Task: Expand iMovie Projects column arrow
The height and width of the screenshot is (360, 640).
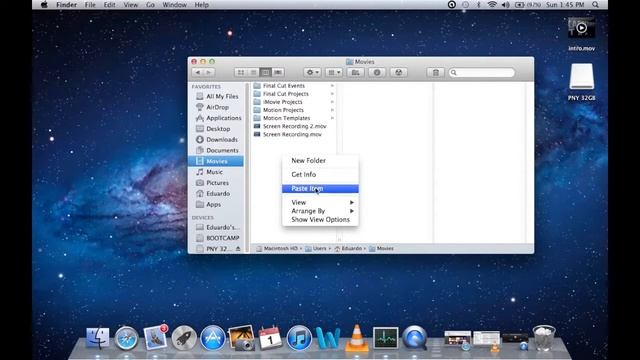Action: pos(332,102)
